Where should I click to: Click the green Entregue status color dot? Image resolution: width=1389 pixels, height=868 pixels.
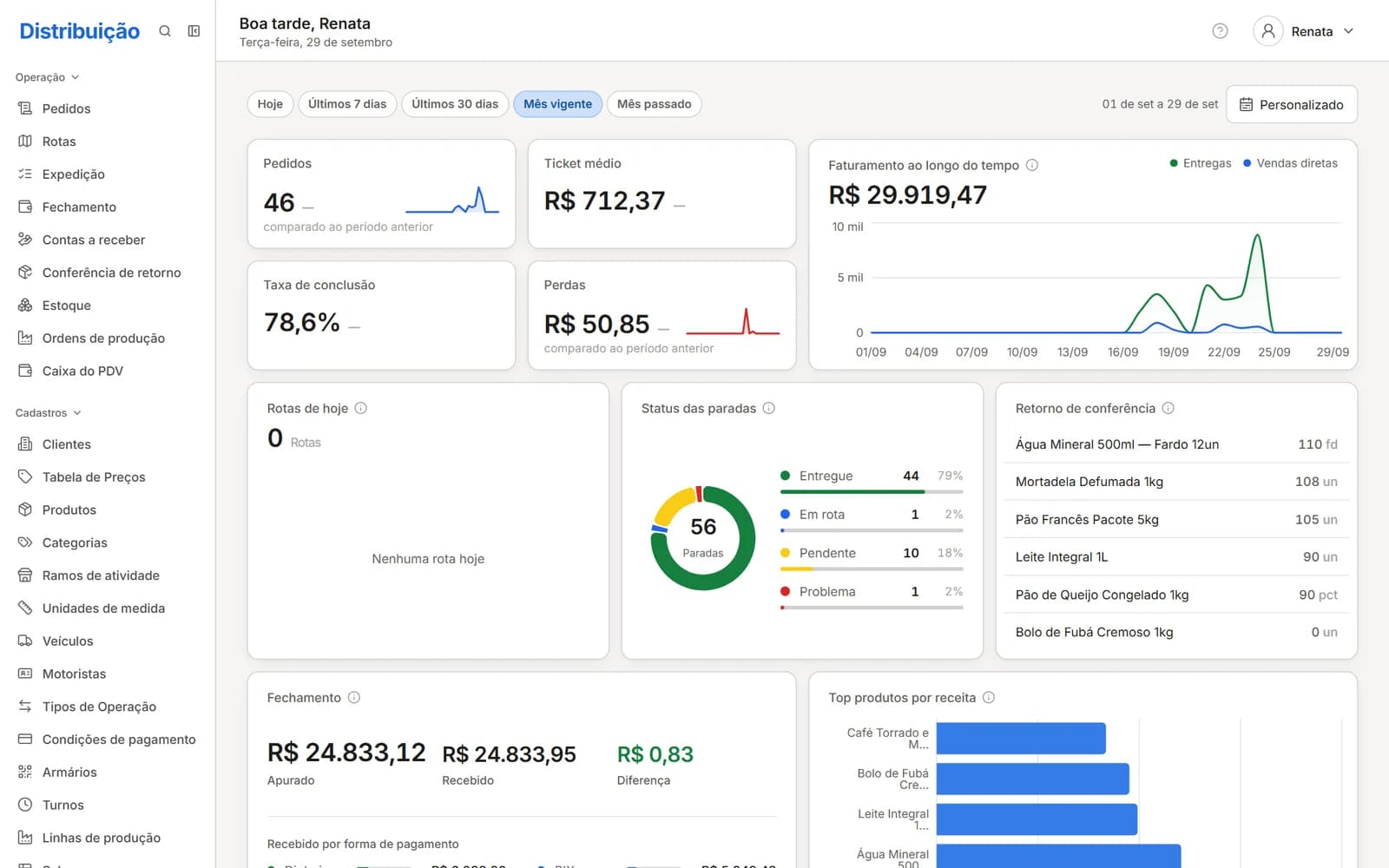tap(785, 476)
